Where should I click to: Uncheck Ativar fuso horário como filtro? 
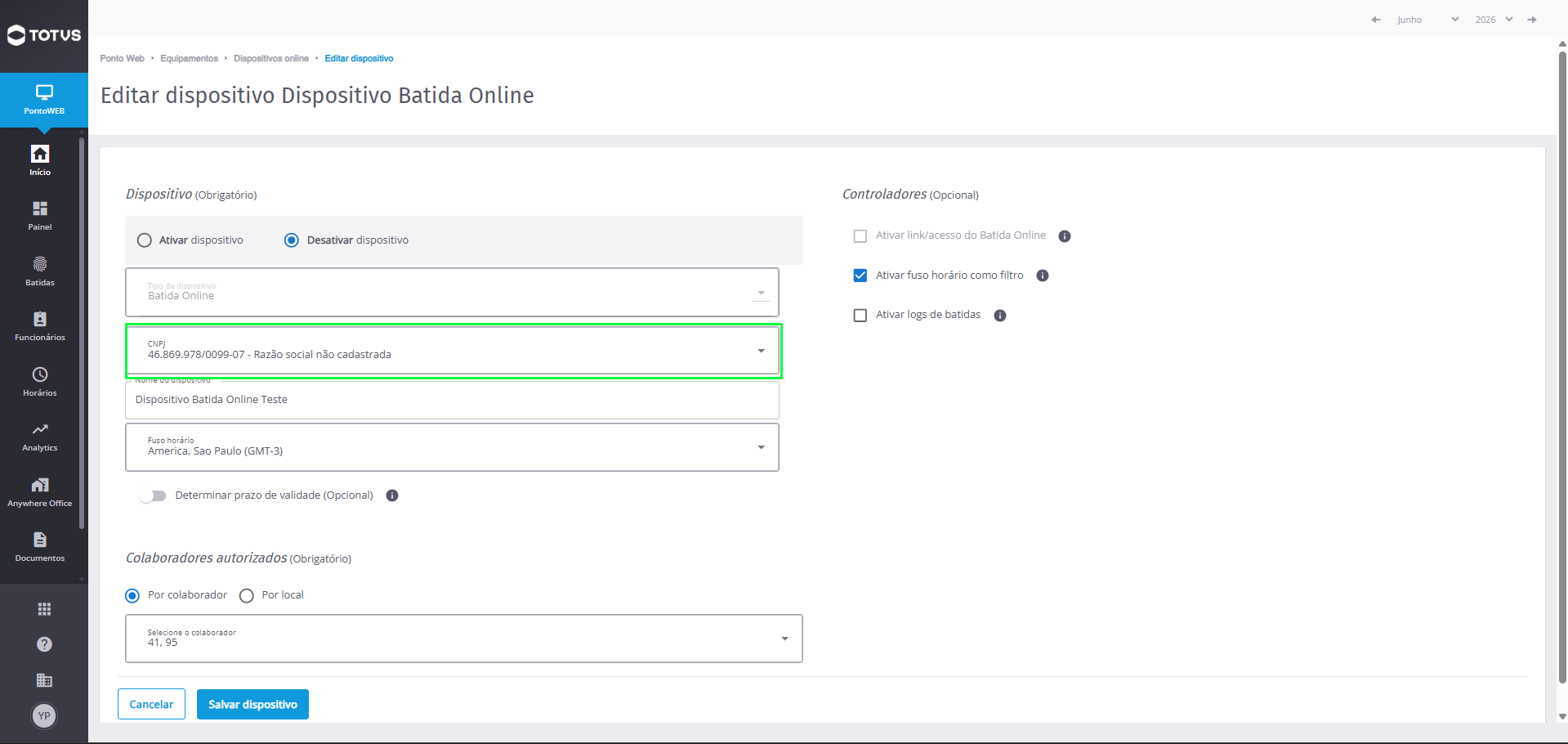[860, 276]
